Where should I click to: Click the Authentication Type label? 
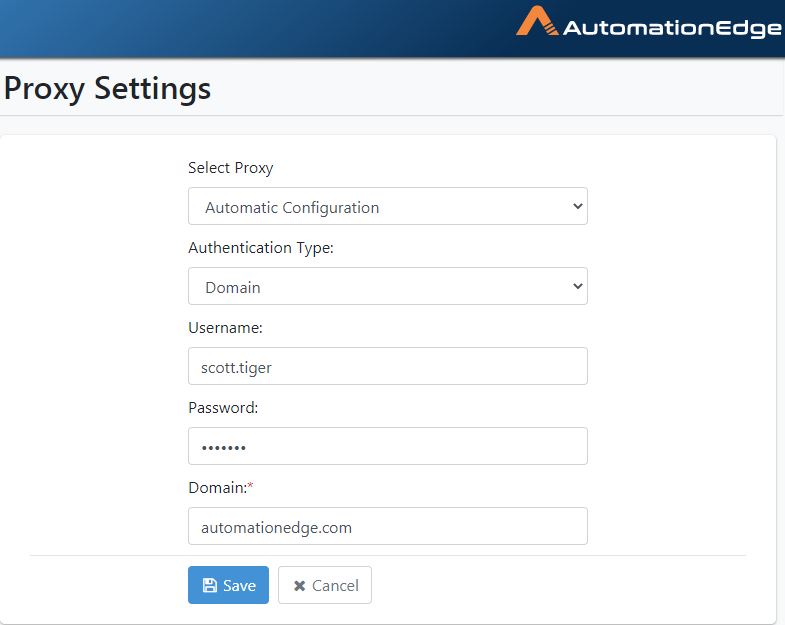click(261, 248)
